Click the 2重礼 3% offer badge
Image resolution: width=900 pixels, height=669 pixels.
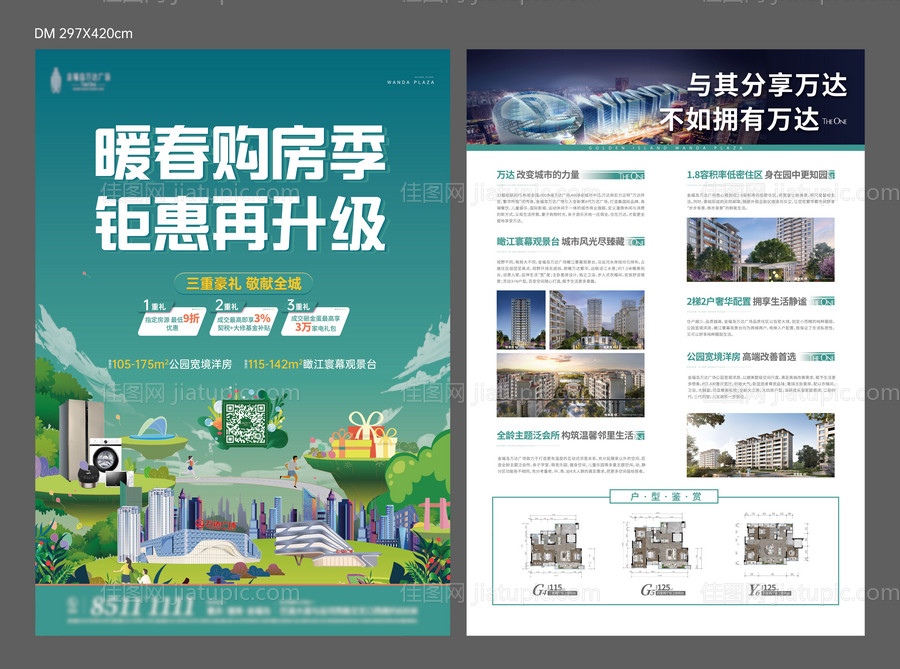[x=243, y=319]
